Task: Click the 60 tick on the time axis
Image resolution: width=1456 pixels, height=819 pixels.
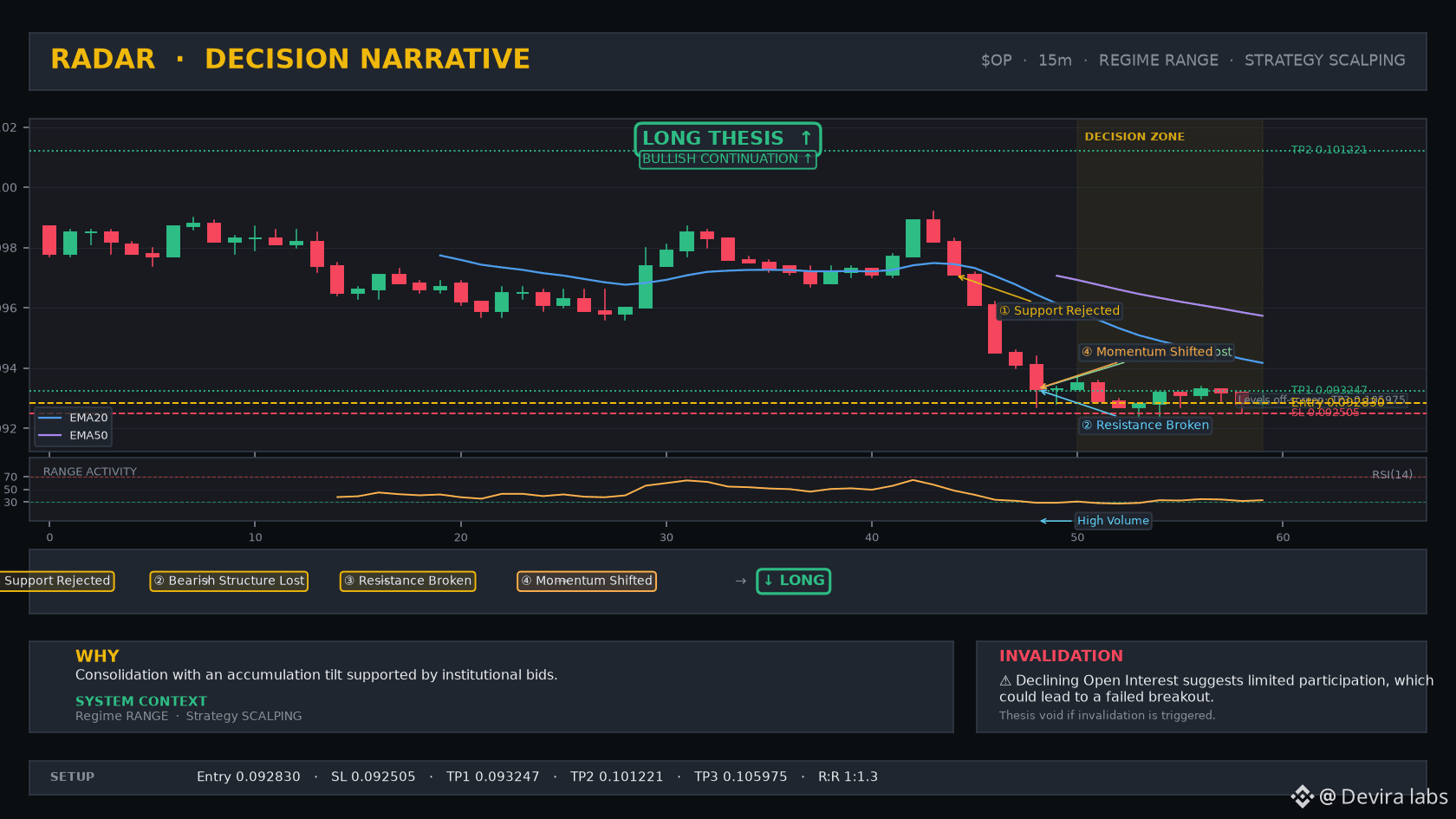Action: pyautogui.click(x=1283, y=537)
